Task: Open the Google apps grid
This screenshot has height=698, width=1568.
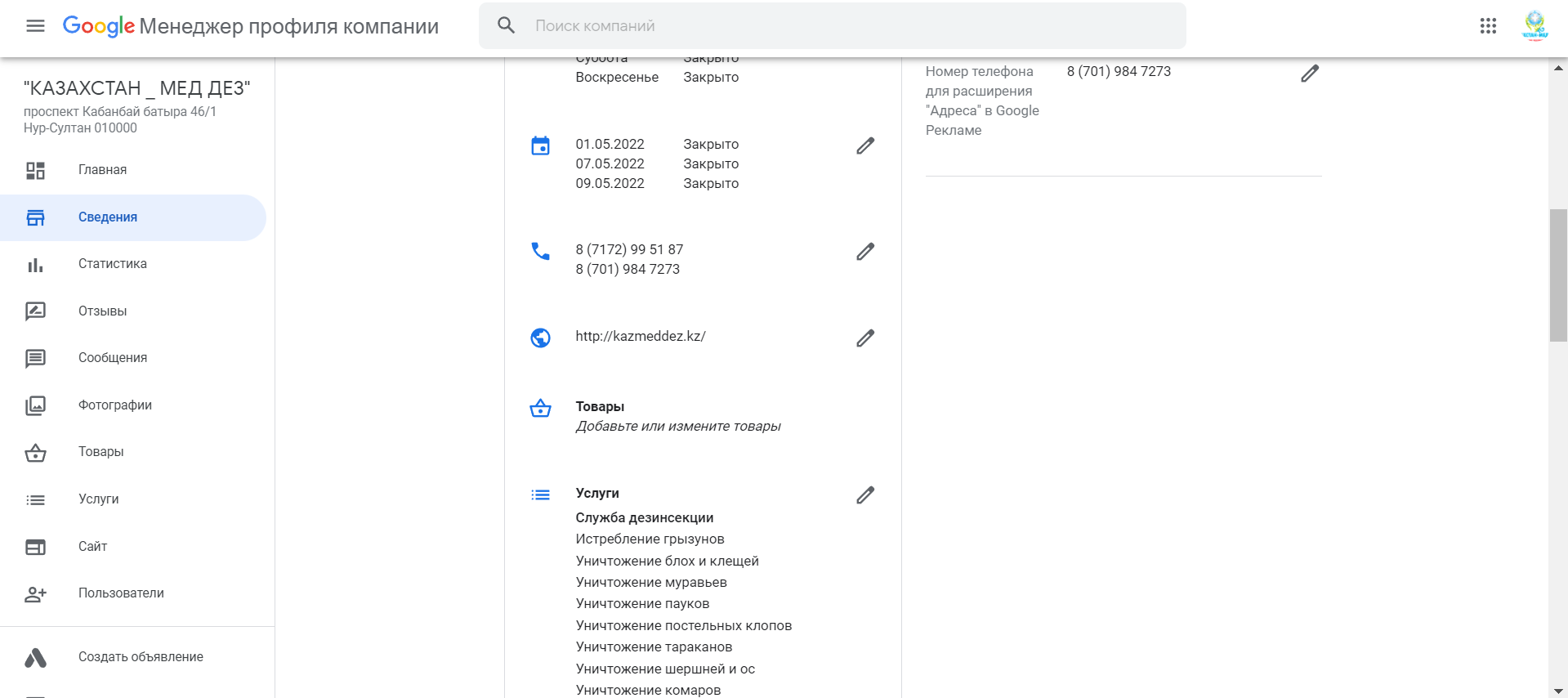Action: [1488, 26]
